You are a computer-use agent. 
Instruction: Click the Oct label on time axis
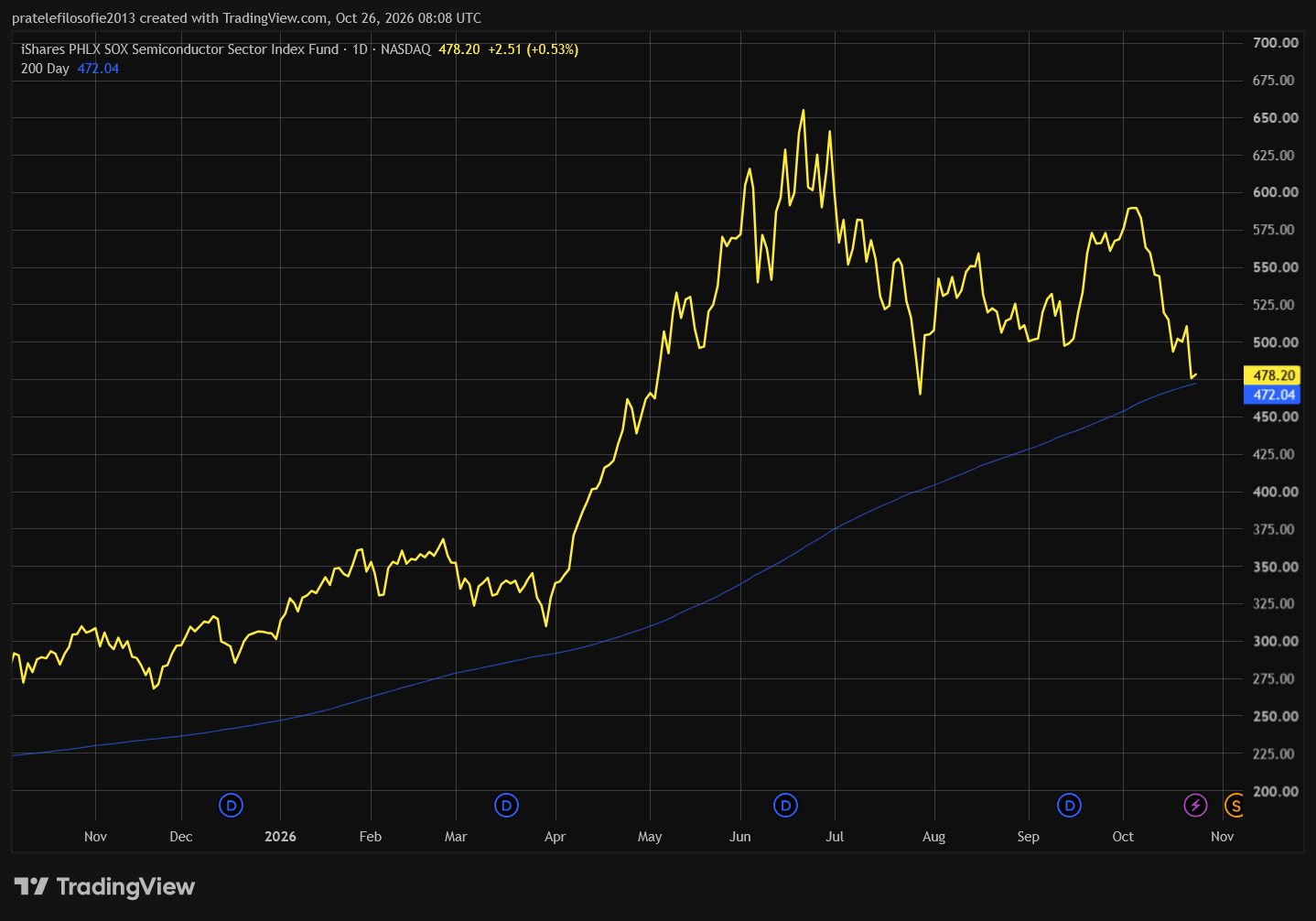coord(1123,837)
